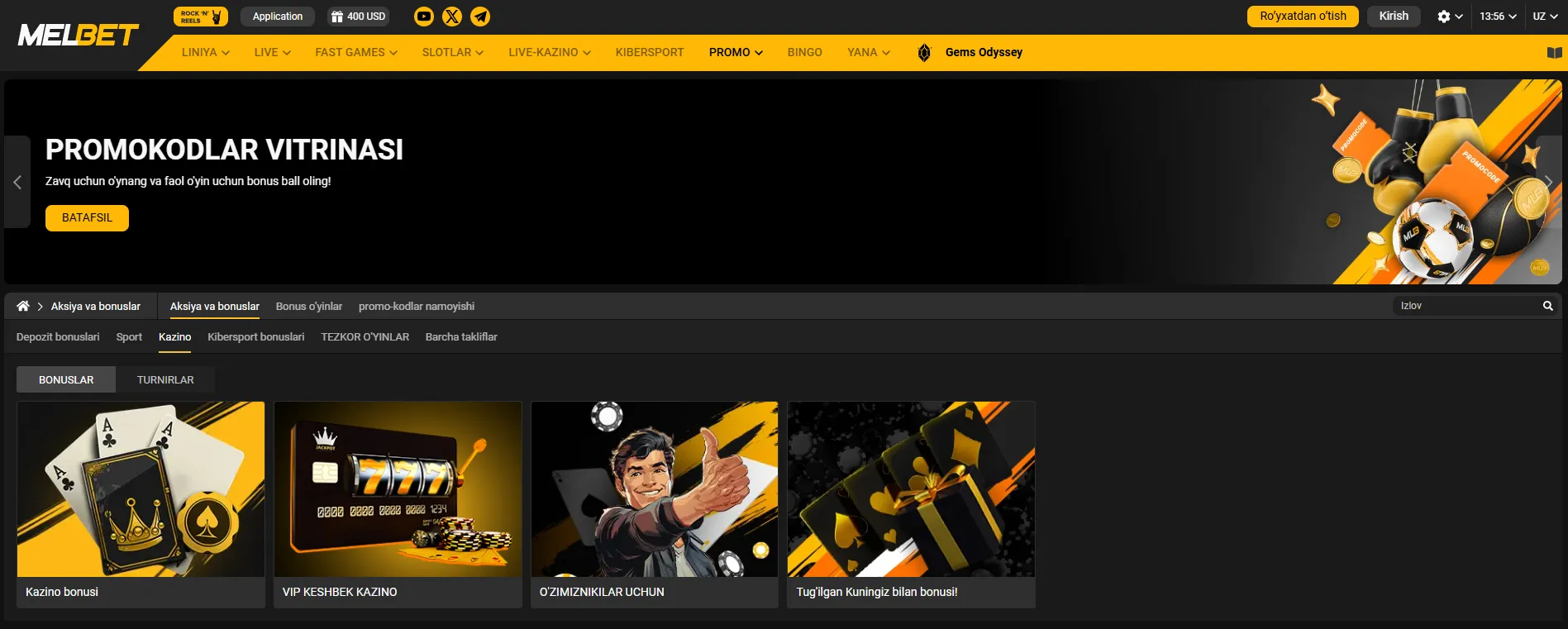
Task: Open the VIP KESHBEK KAZINO bonus card
Action: [398, 504]
